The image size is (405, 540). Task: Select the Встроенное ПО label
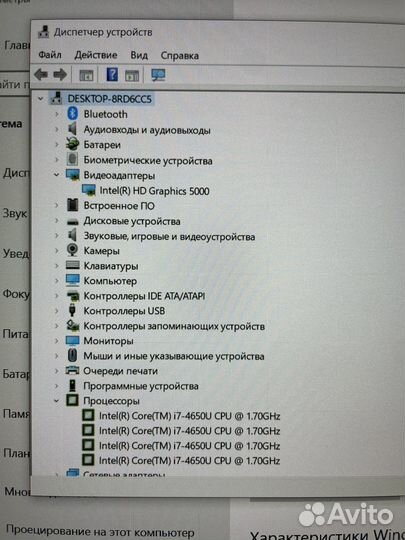[x=119, y=206]
